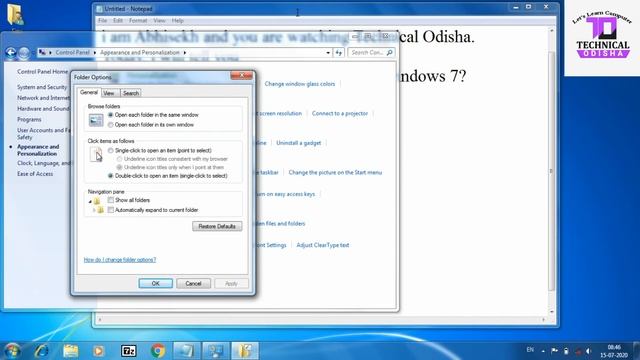Open Ease of Access category
Screen dimensions: 640x360
[x=35, y=174]
